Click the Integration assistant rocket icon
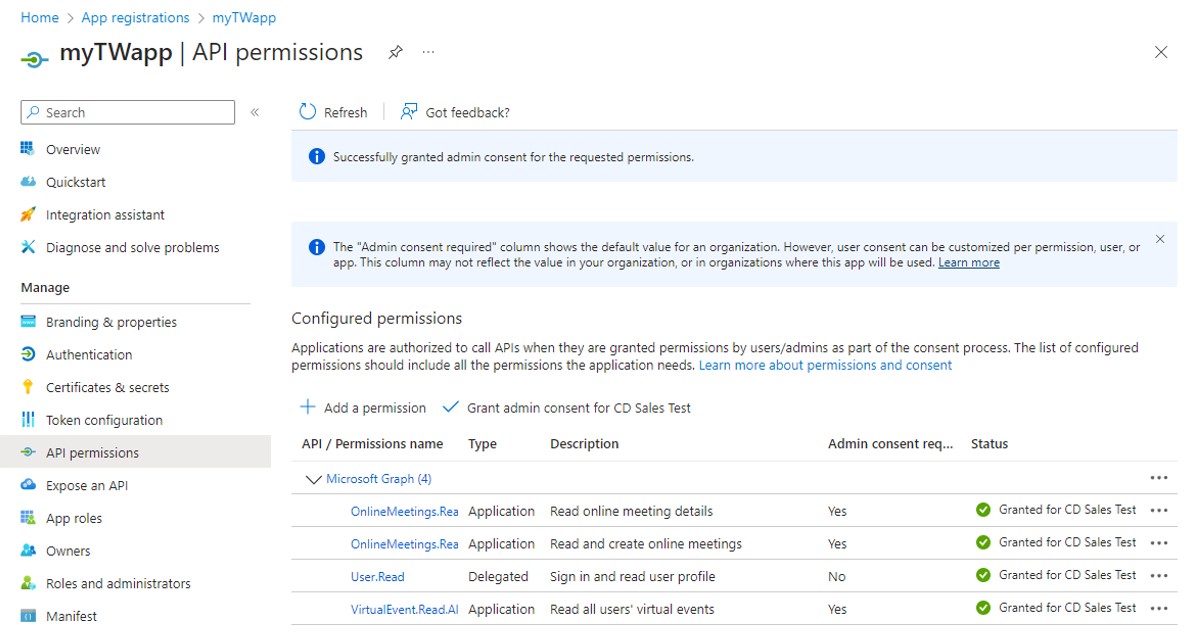1186x635 pixels. point(28,215)
